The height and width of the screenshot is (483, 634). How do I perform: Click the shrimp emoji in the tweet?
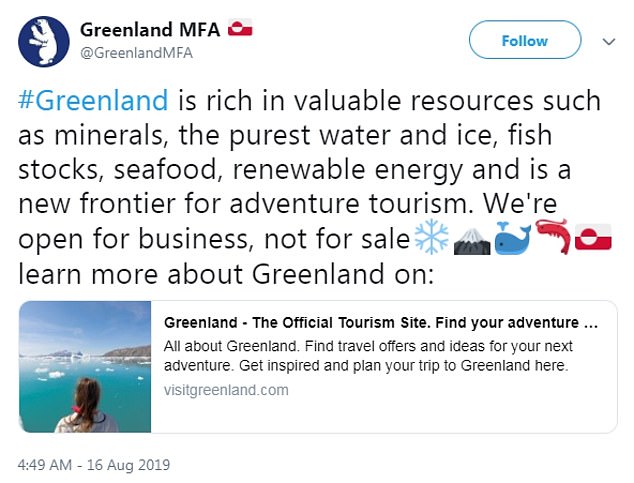(x=553, y=236)
